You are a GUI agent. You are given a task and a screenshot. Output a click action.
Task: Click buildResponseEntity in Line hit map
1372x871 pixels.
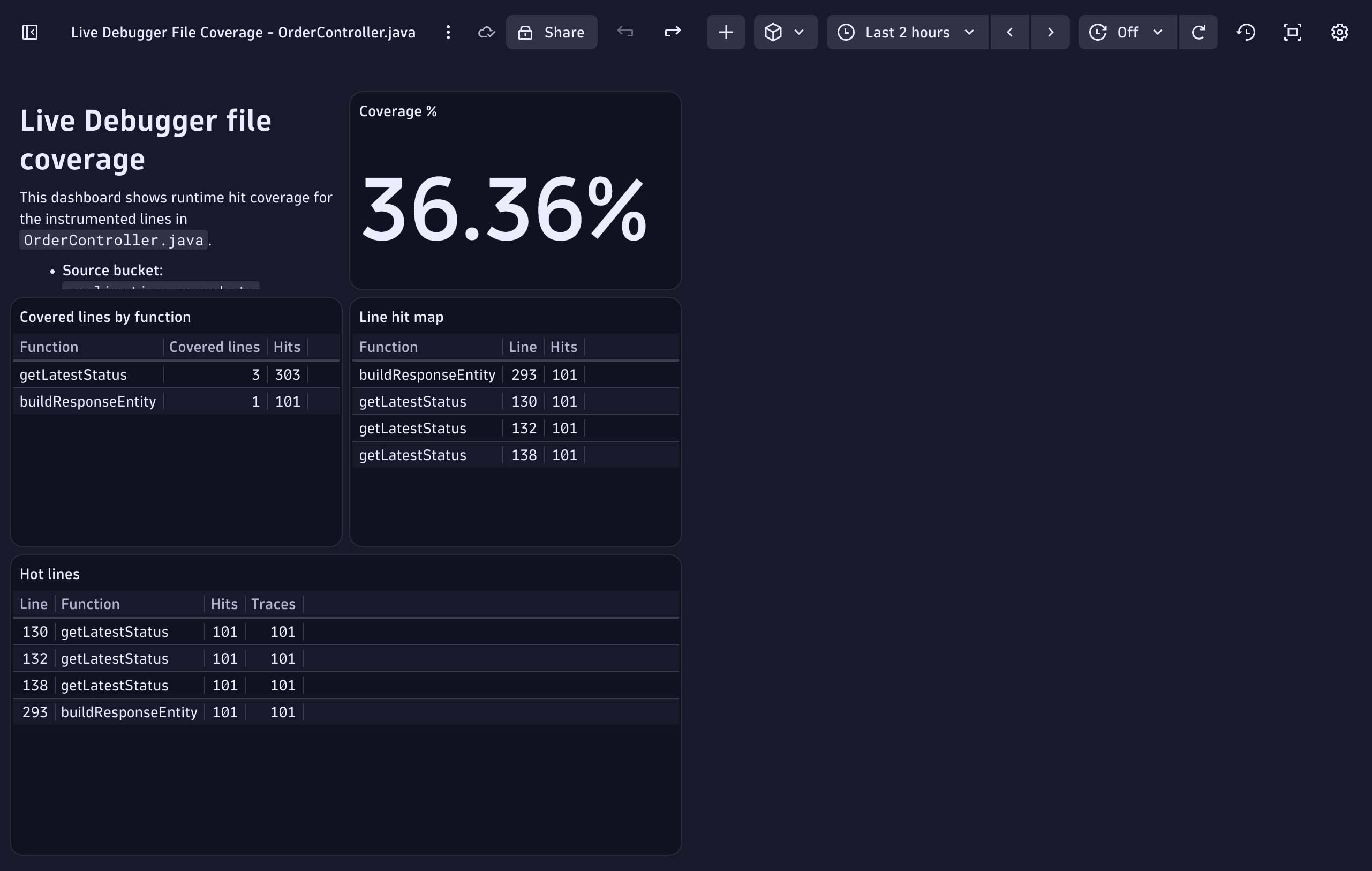click(x=427, y=374)
